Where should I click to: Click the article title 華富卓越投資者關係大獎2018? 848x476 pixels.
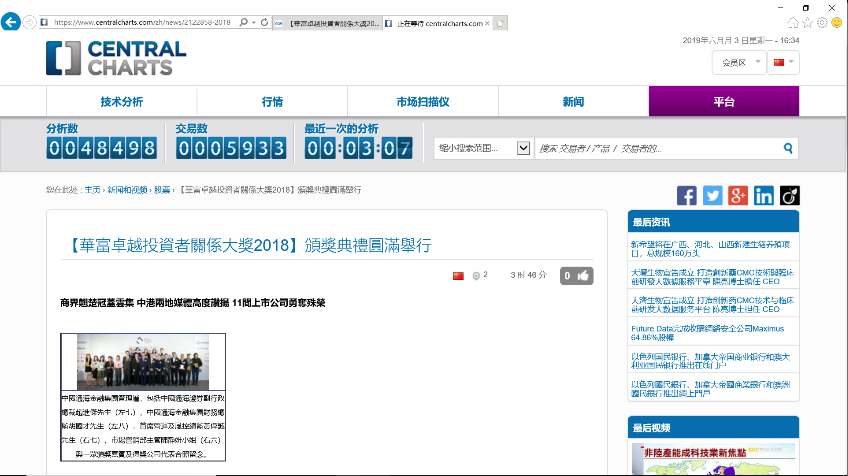(x=248, y=245)
